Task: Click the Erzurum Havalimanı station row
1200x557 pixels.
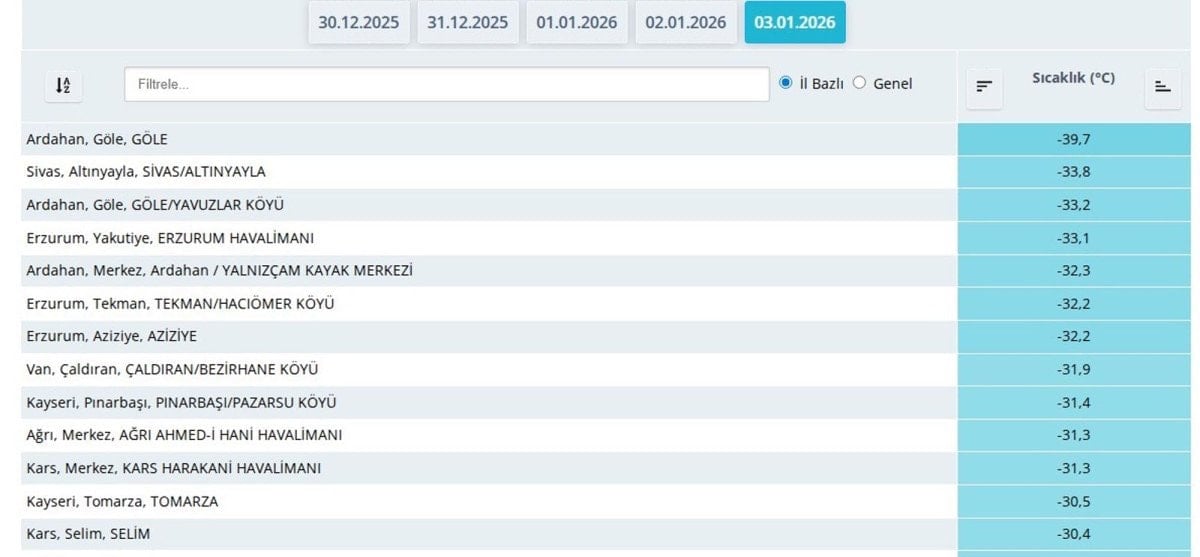Action: click(x=170, y=238)
